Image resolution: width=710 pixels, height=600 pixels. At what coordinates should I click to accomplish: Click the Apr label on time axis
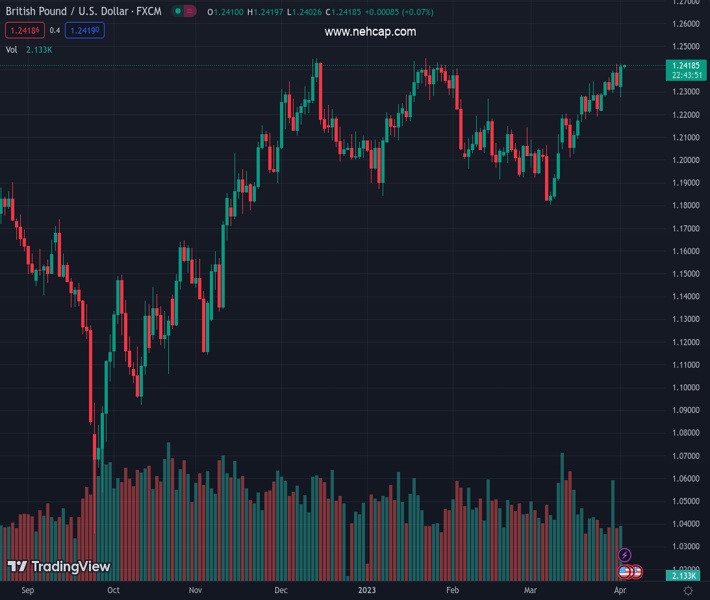point(618,591)
